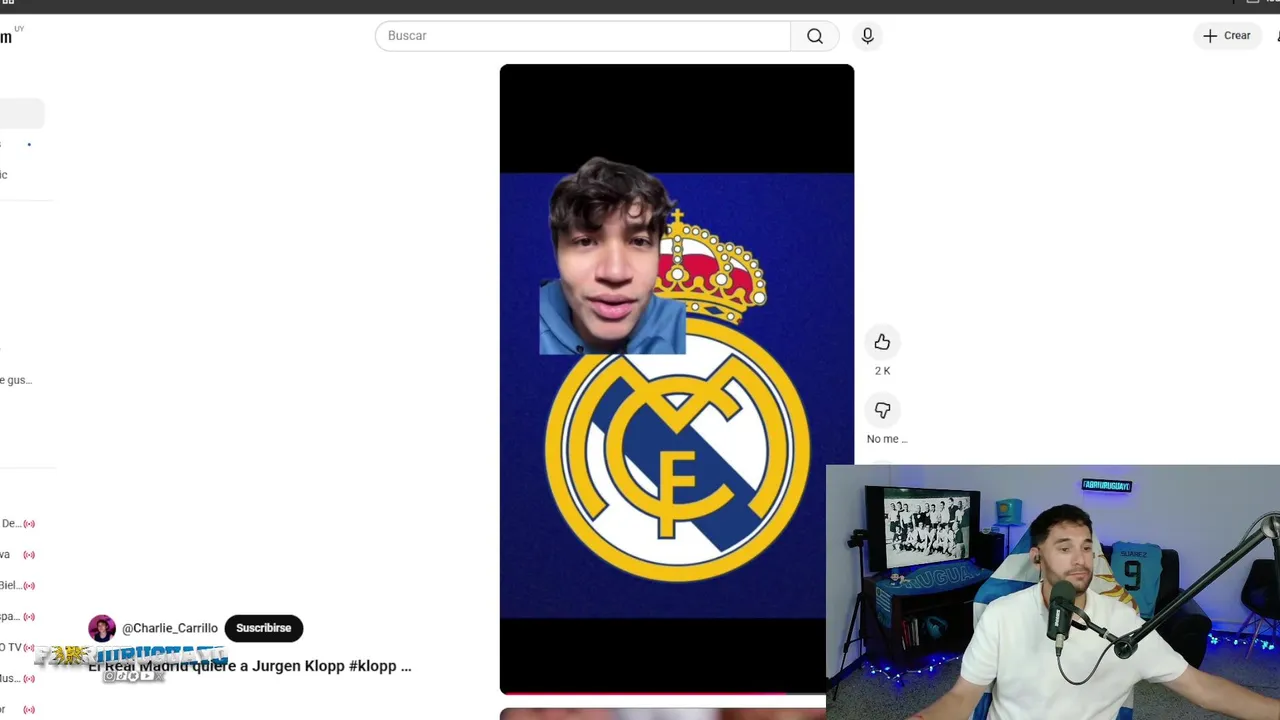1280x720 pixels.
Task: Activate voice search microphone icon
Action: tap(867, 36)
